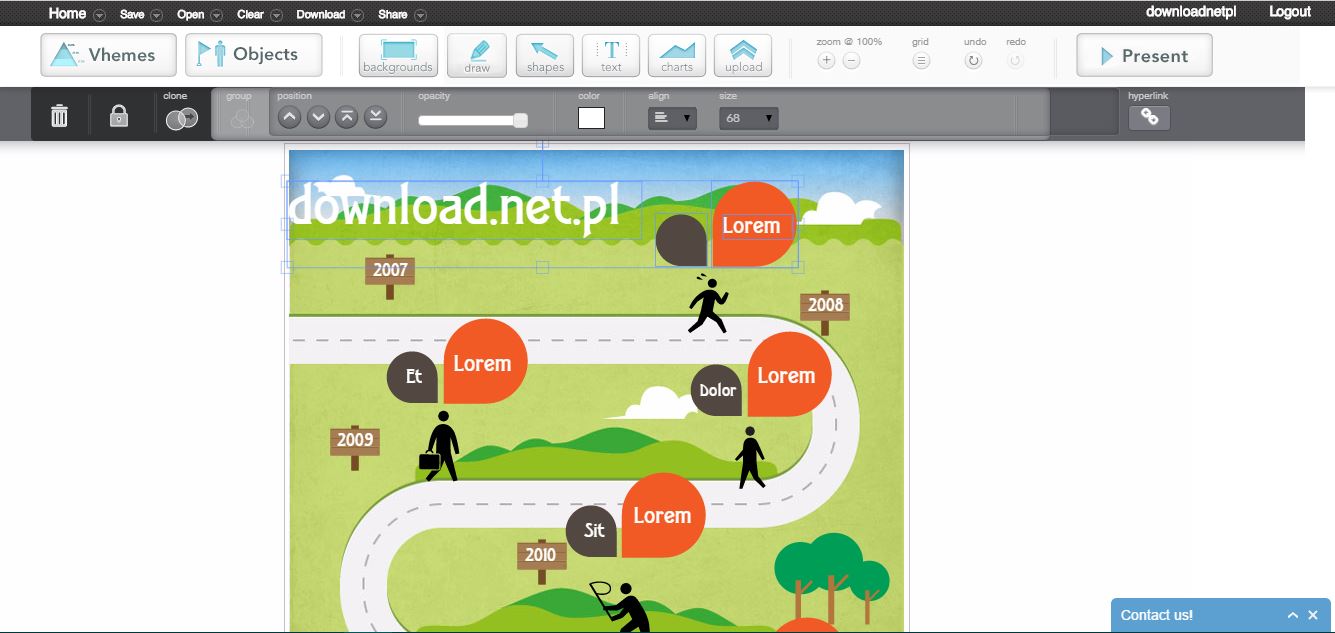This screenshot has width=1335, height=633.
Task: Start presentation with Present button
Action: [1144, 55]
